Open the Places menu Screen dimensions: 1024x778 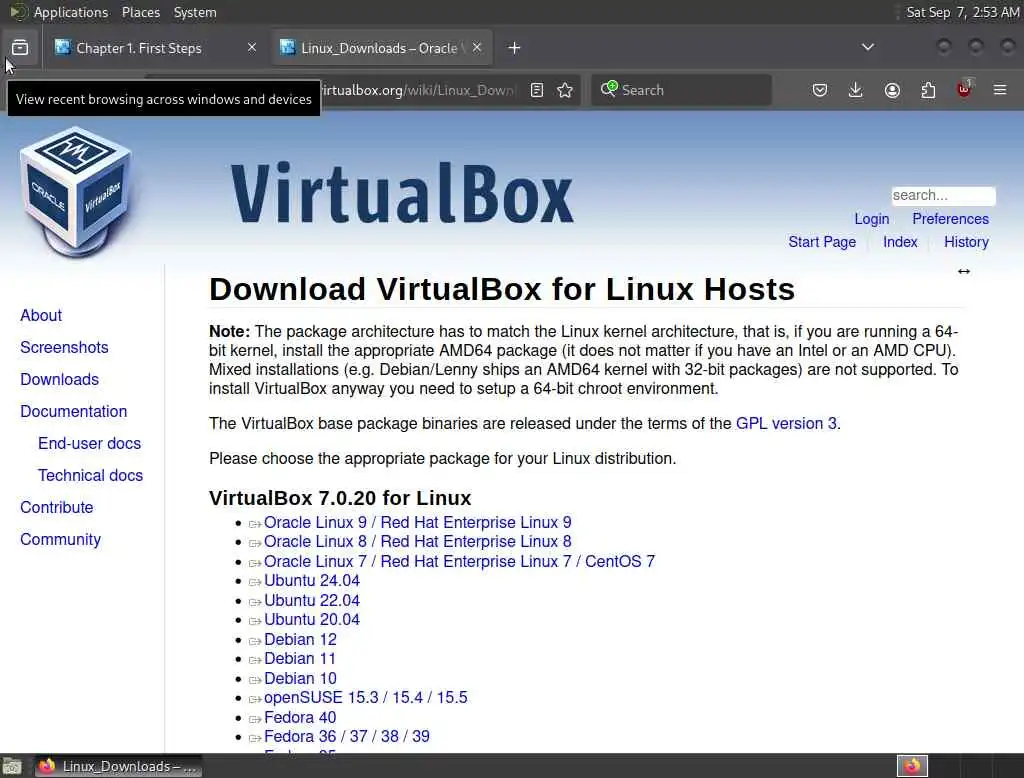(140, 12)
